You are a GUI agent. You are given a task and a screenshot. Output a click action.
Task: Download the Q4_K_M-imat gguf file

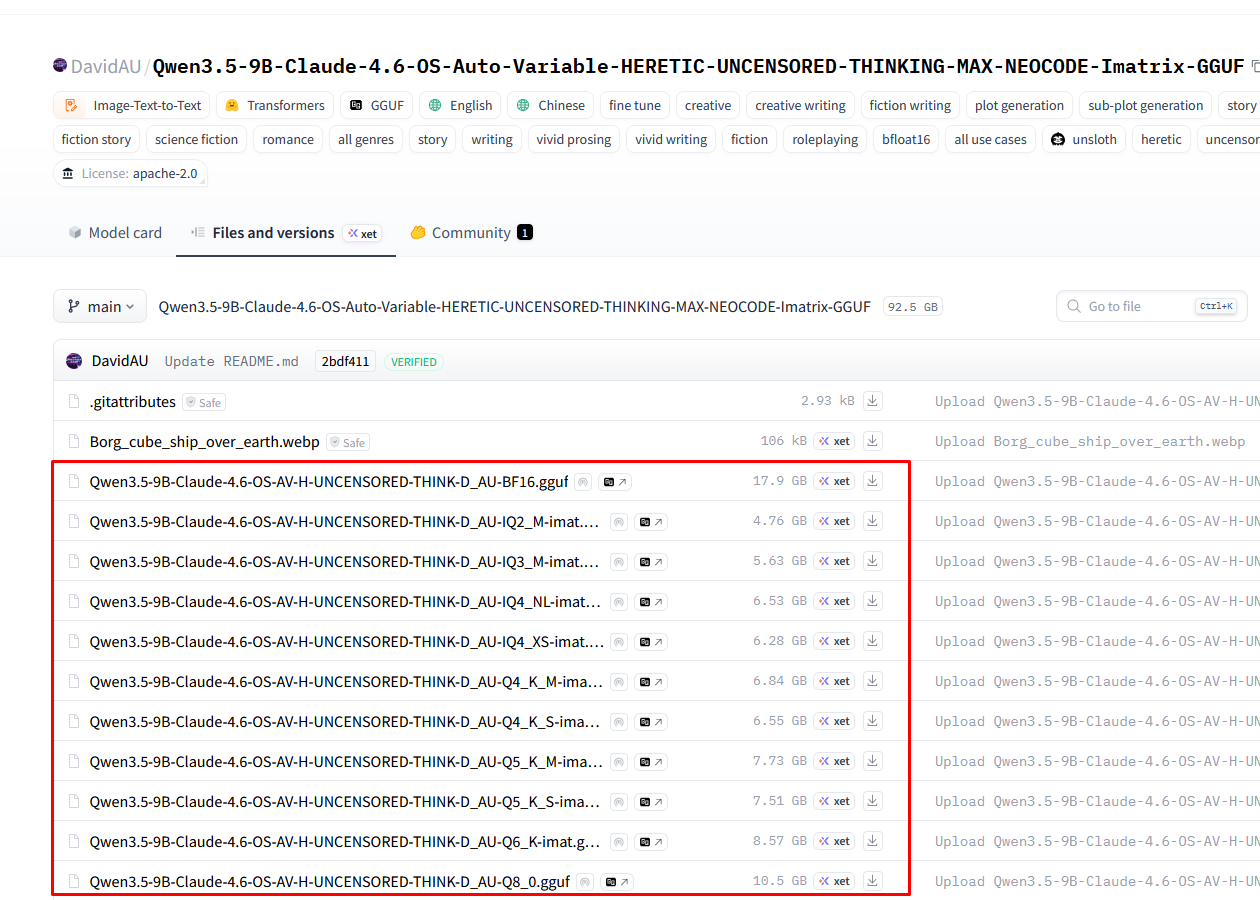[873, 681]
